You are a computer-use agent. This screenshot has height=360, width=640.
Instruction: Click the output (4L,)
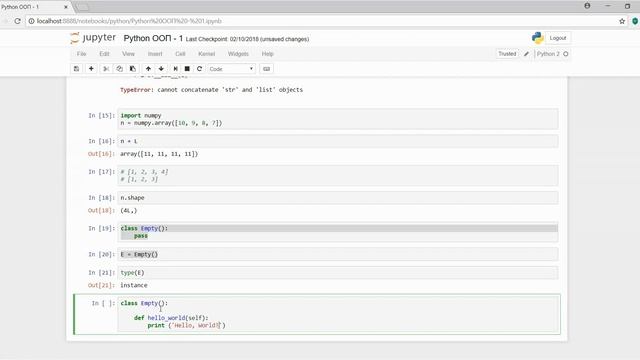point(129,211)
